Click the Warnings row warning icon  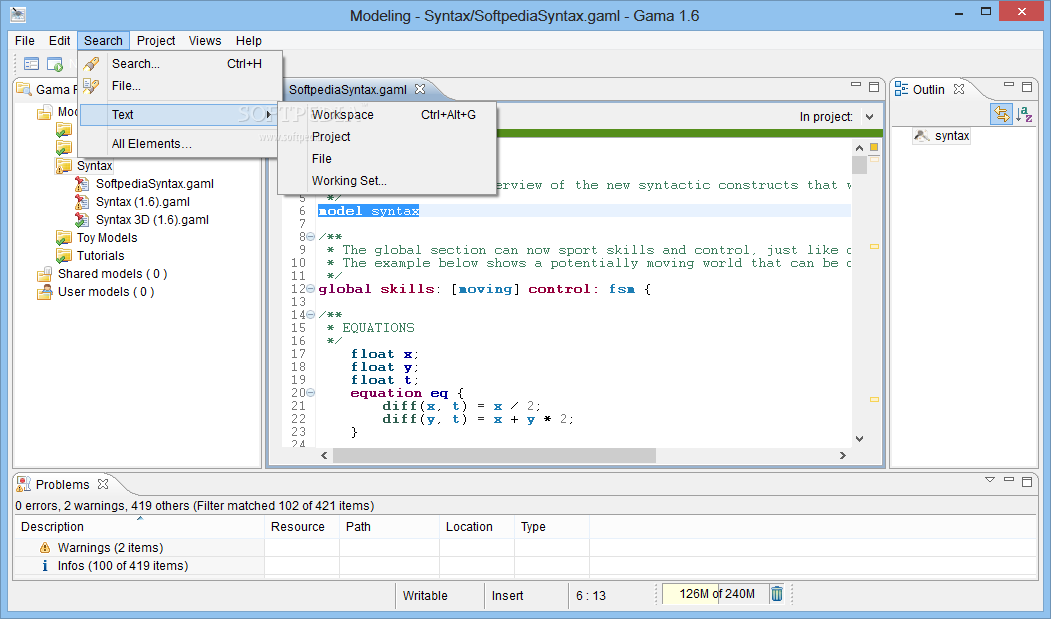pyautogui.click(x=45, y=548)
